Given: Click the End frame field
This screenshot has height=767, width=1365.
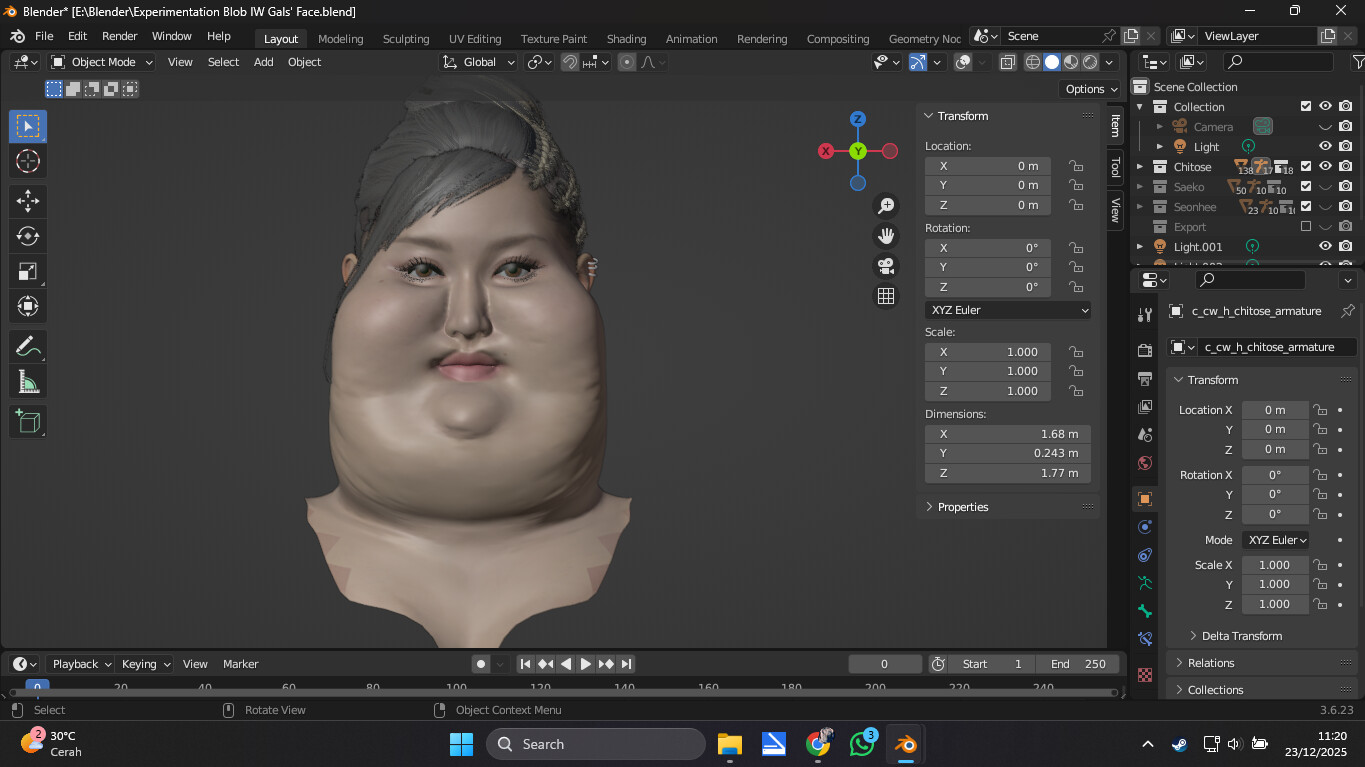Looking at the screenshot, I should tap(1077, 664).
